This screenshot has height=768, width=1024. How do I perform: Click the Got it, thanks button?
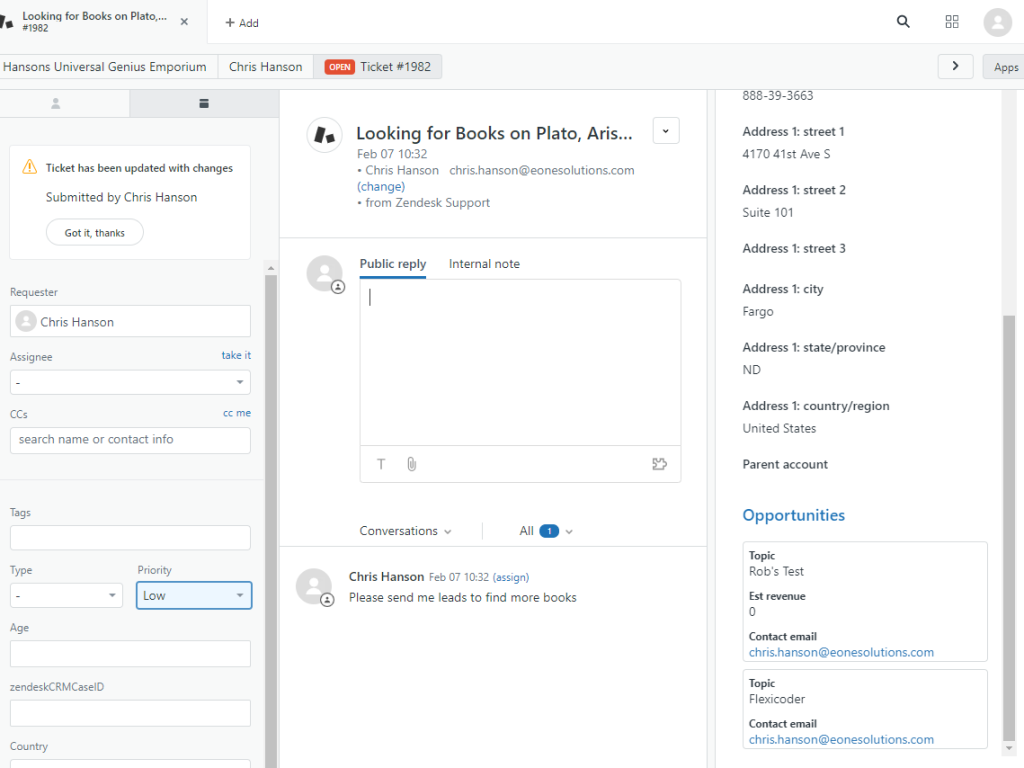95,233
